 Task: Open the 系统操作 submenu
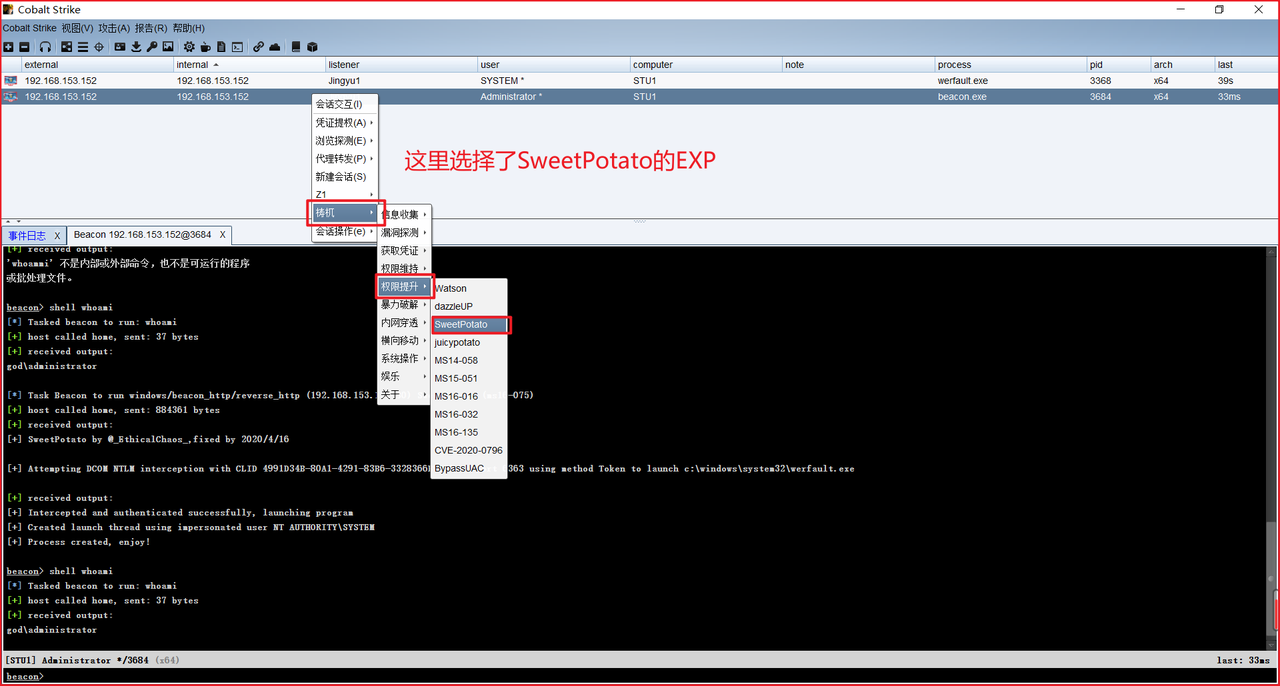[x=404, y=358]
